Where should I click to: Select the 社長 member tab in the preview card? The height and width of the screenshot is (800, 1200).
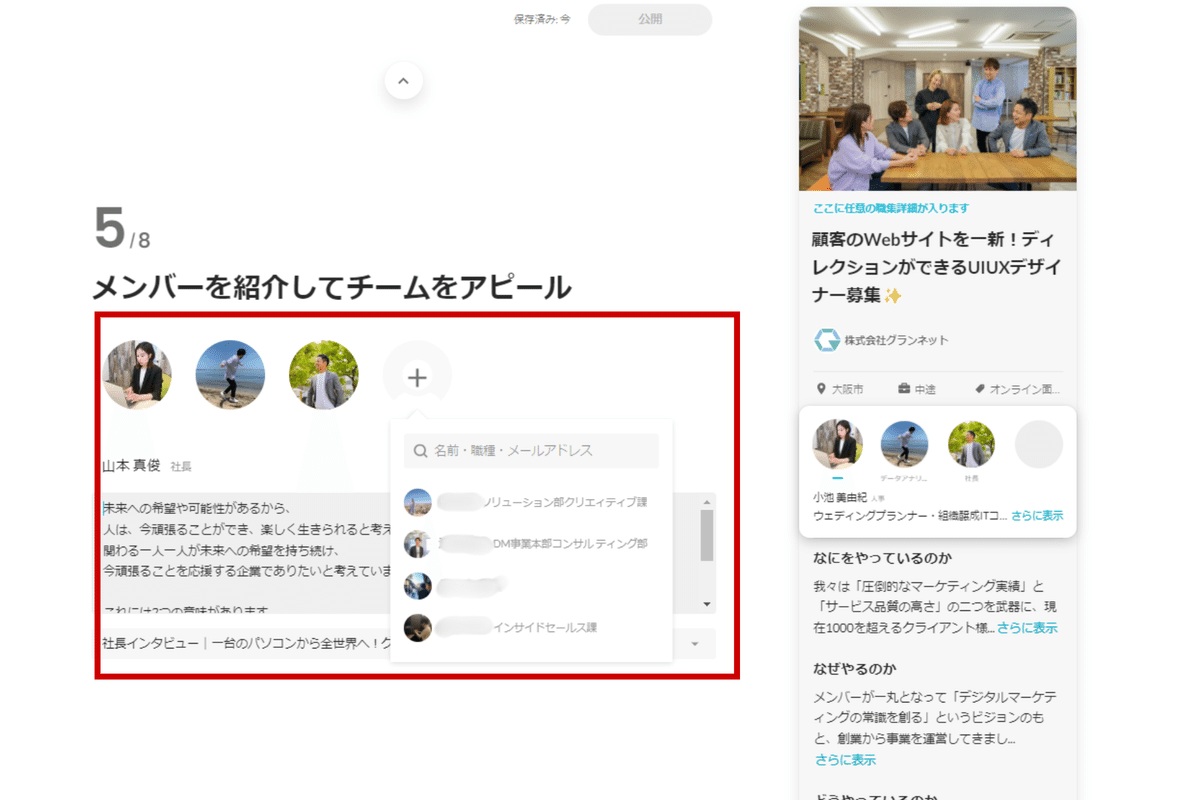coord(970,443)
